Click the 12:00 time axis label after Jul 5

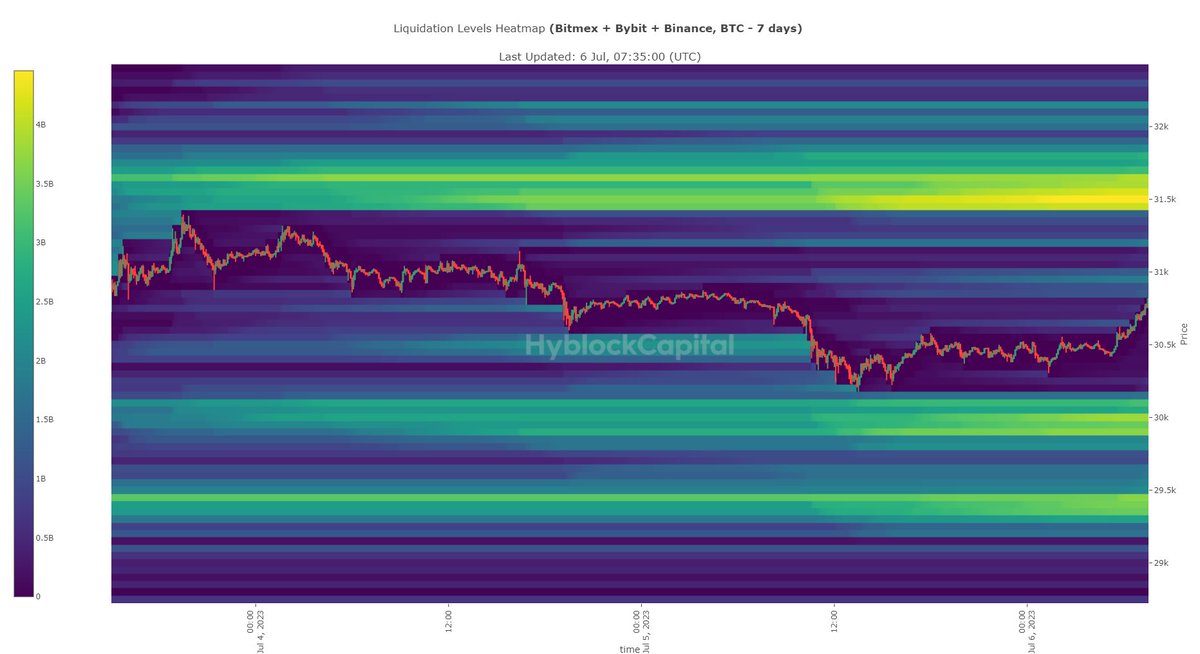click(x=835, y=619)
